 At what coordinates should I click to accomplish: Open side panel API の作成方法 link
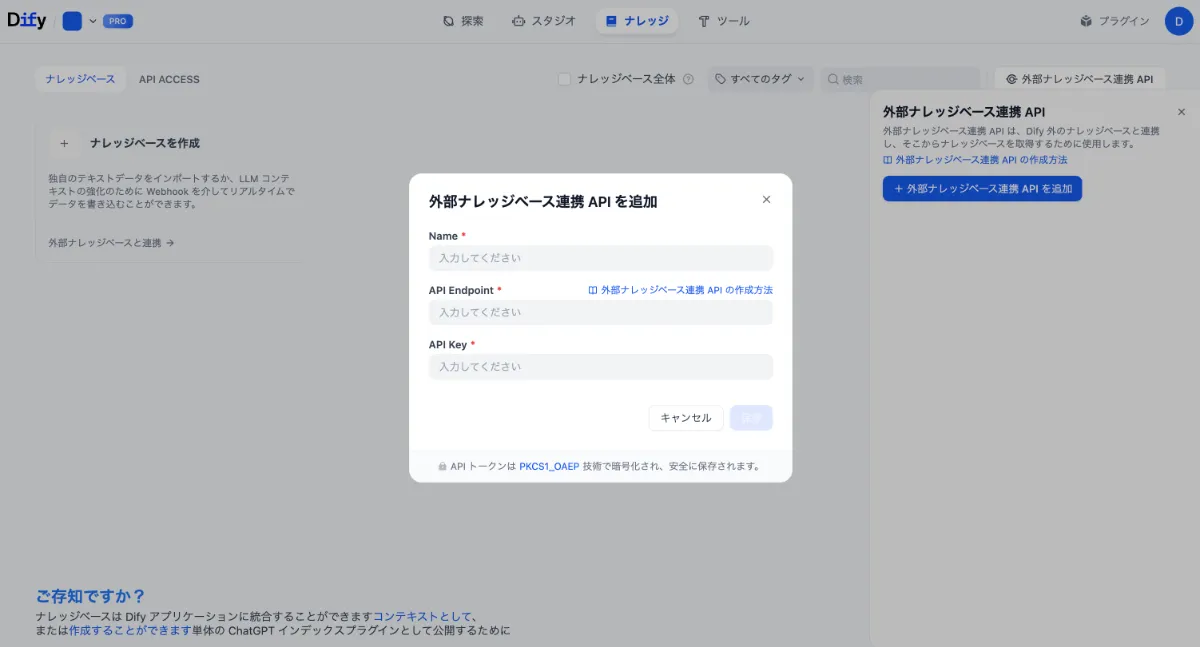coord(975,159)
